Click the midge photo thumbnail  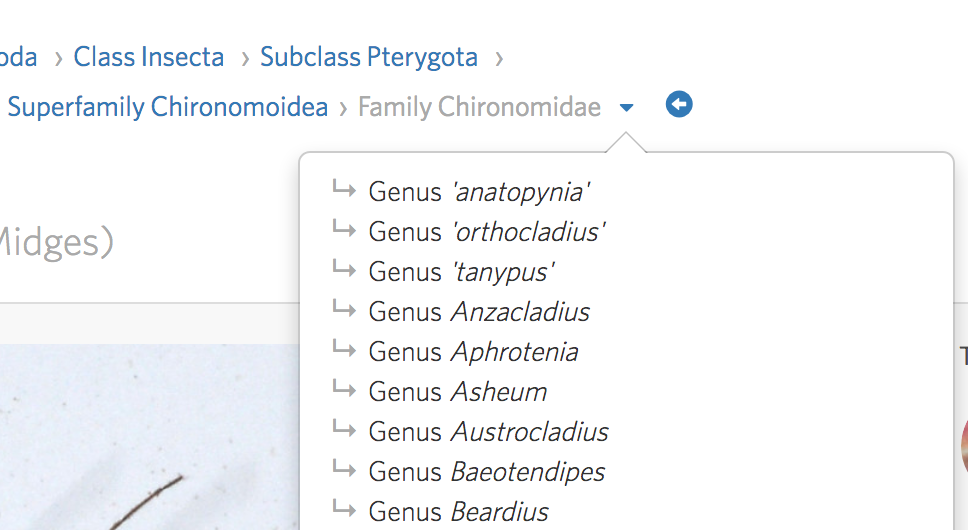point(150,440)
